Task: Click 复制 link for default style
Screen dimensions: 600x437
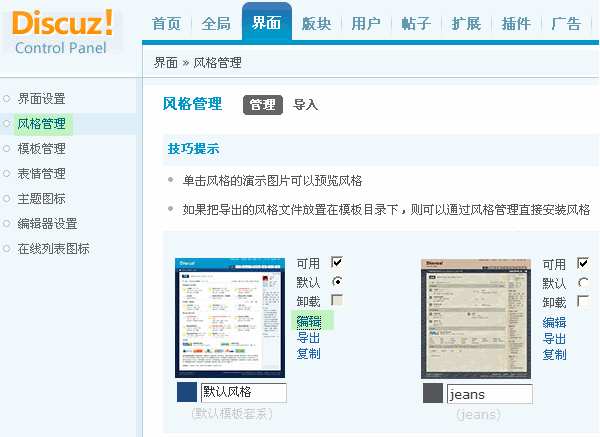Action: 309,354
